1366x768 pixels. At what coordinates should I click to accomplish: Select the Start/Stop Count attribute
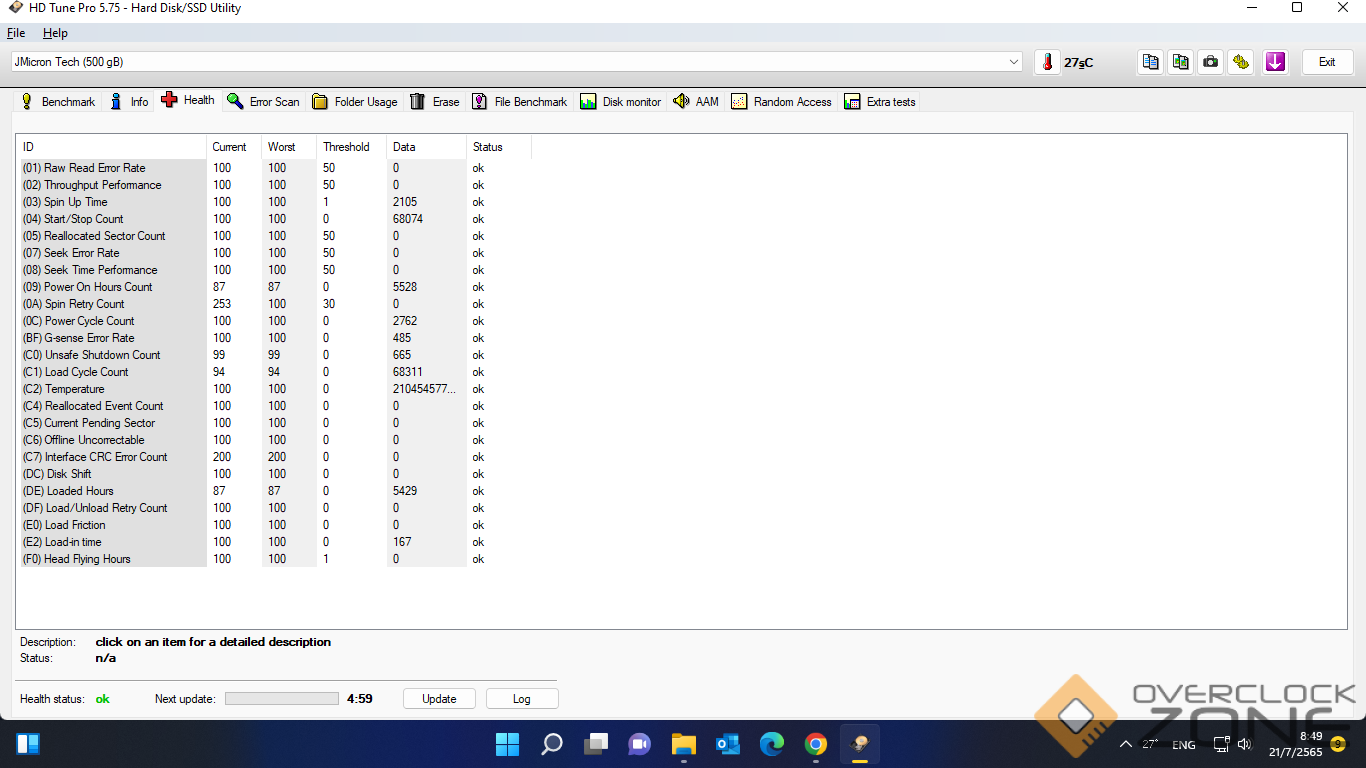(x=276, y=219)
